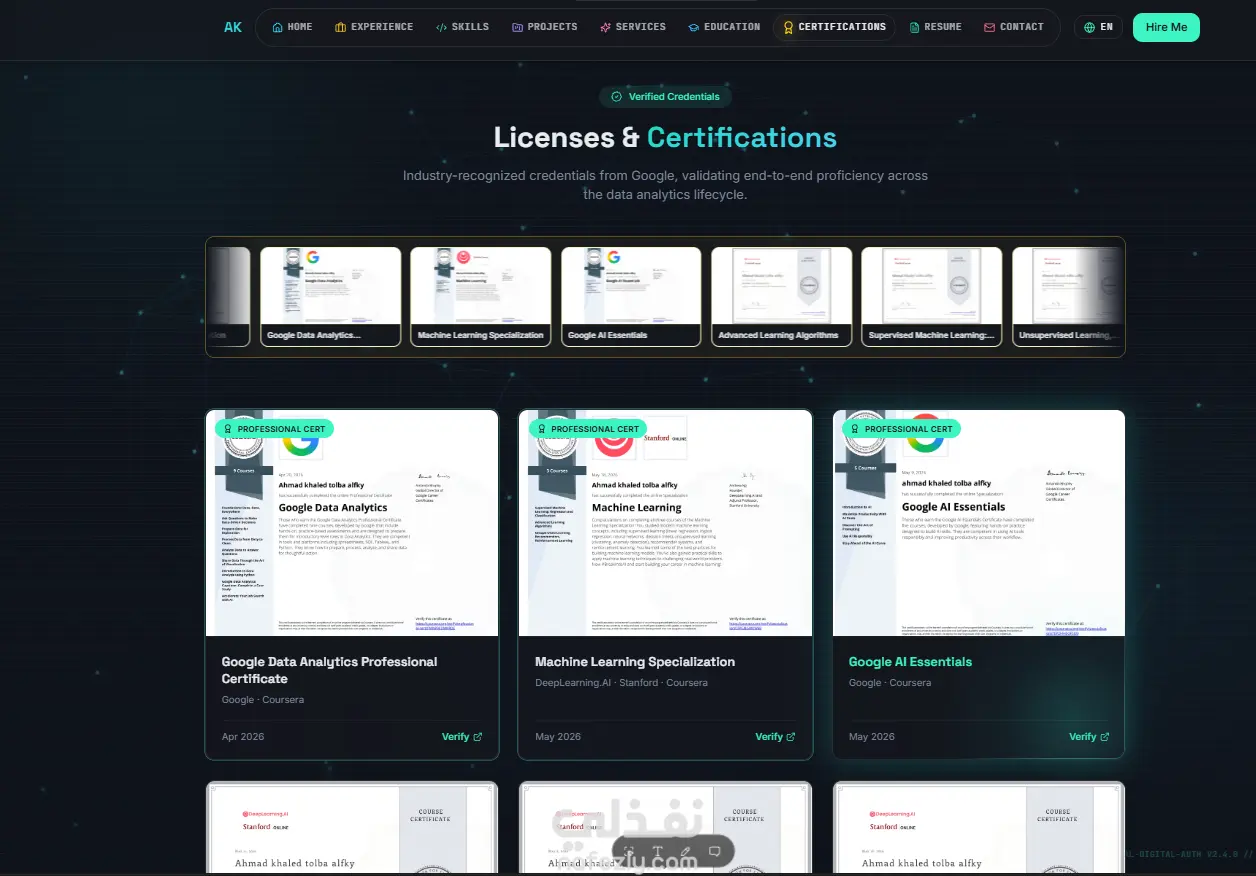
Task: Open the Resume nav item
Action: click(x=936, y=27)
